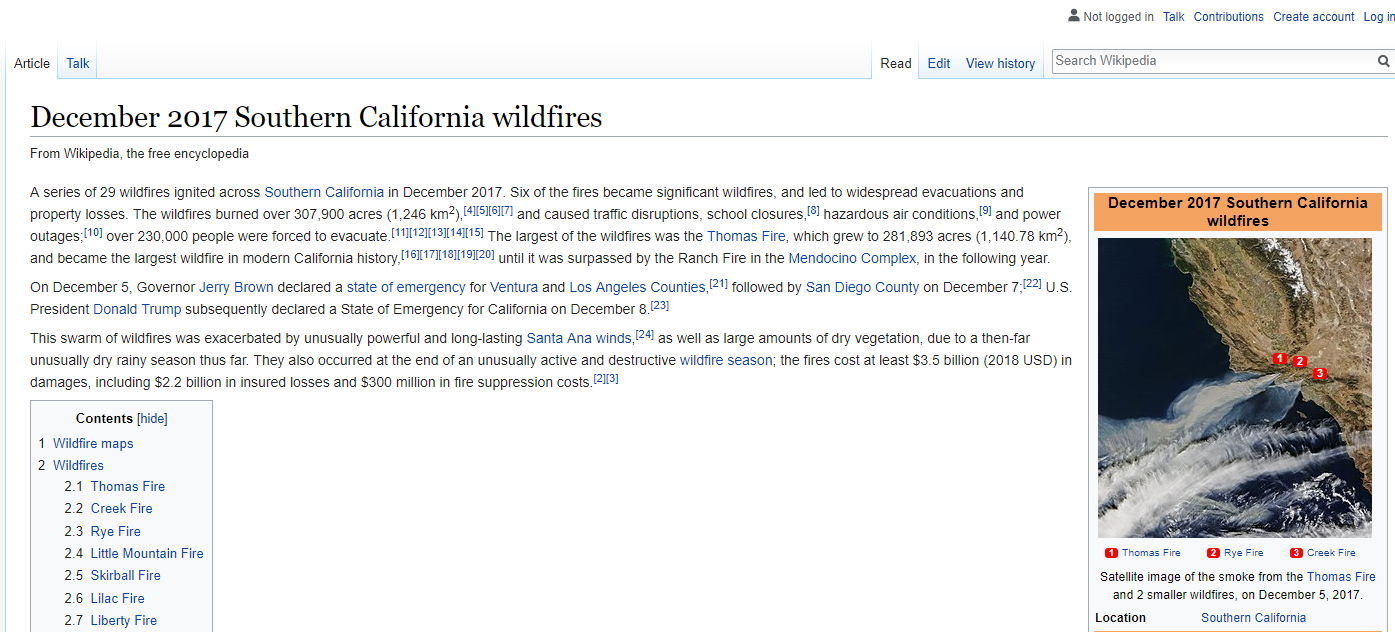Jump to Liberty Fire subsection

pos(124,621)
